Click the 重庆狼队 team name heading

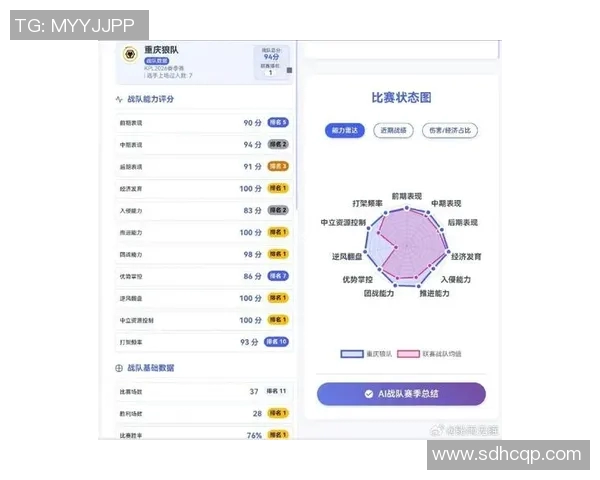161,50
